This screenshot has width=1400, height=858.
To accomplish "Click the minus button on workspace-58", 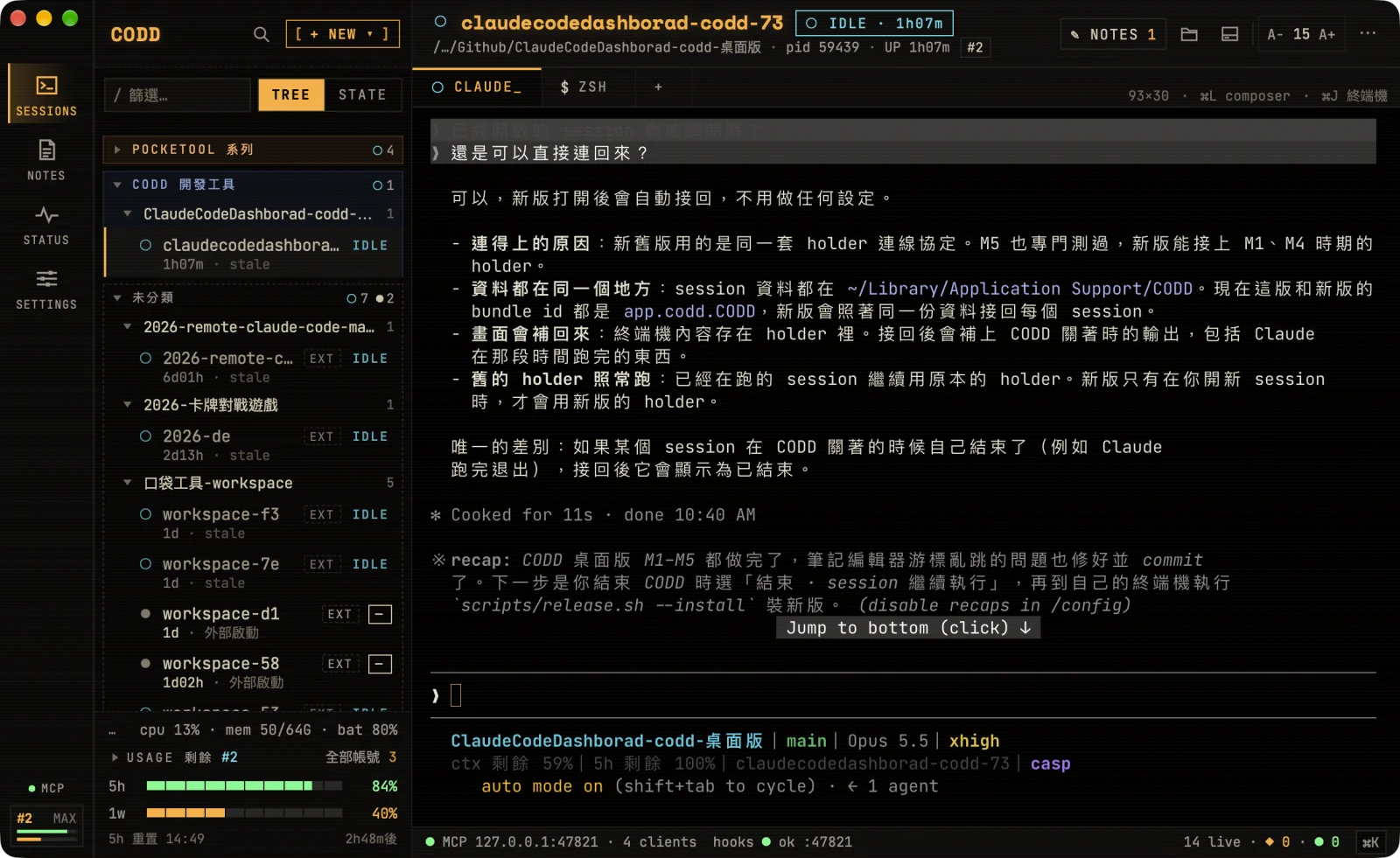I will pyautogui.click(x=380, y=664).
